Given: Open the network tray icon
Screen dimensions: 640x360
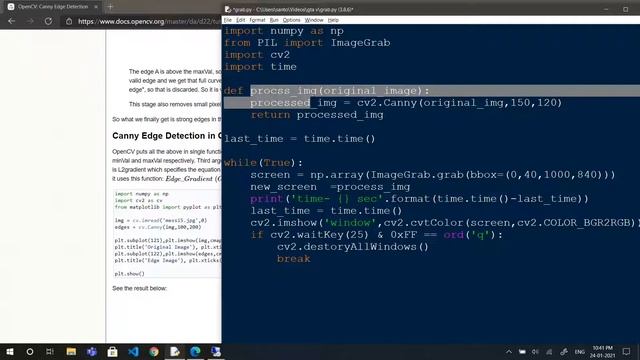Looking at the screenshot, I should (549, 351).
